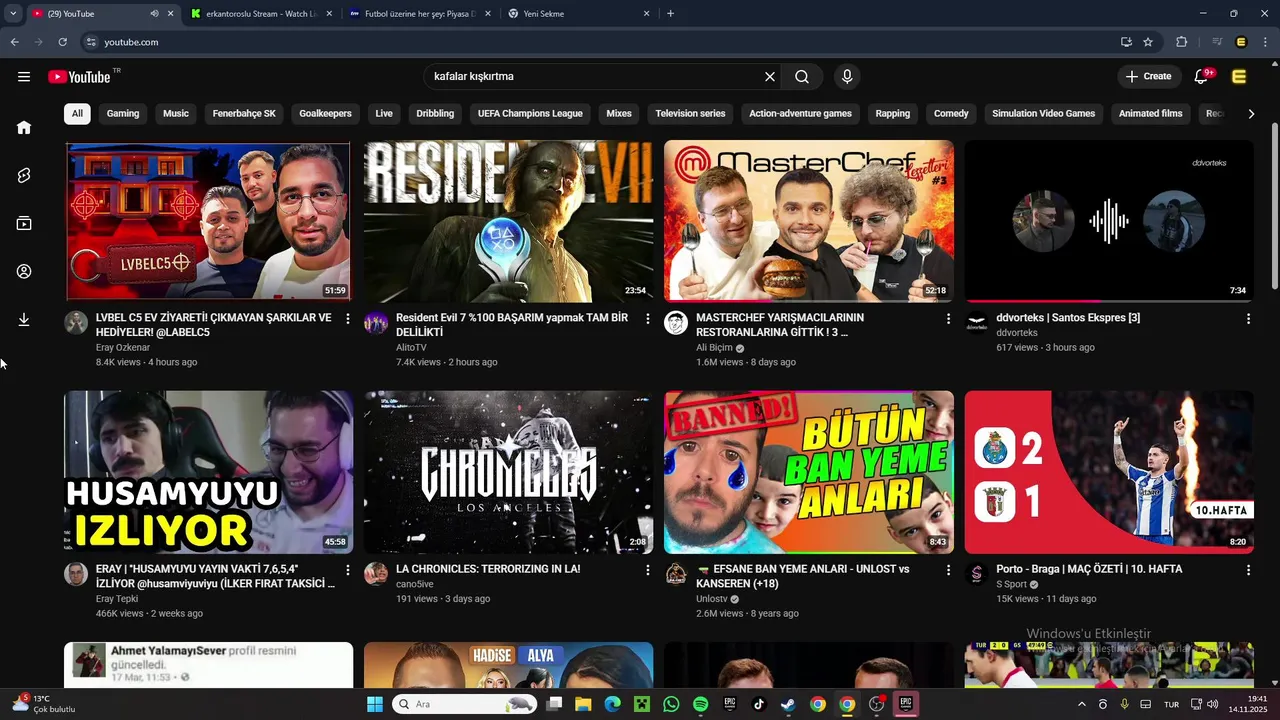Open AlitoTV channel avatar
Viewport: 1280px width, 720px height.
376,322
